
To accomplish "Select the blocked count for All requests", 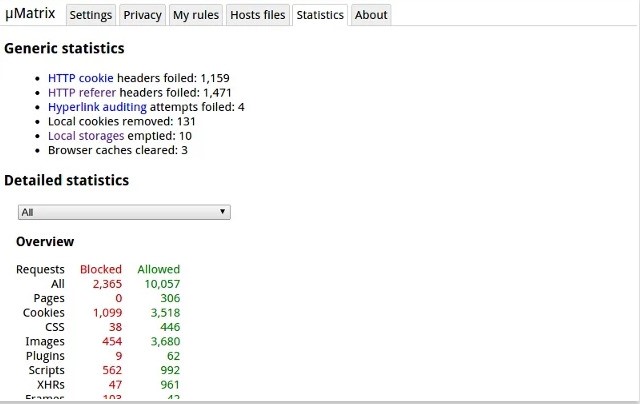I will 106,284.
